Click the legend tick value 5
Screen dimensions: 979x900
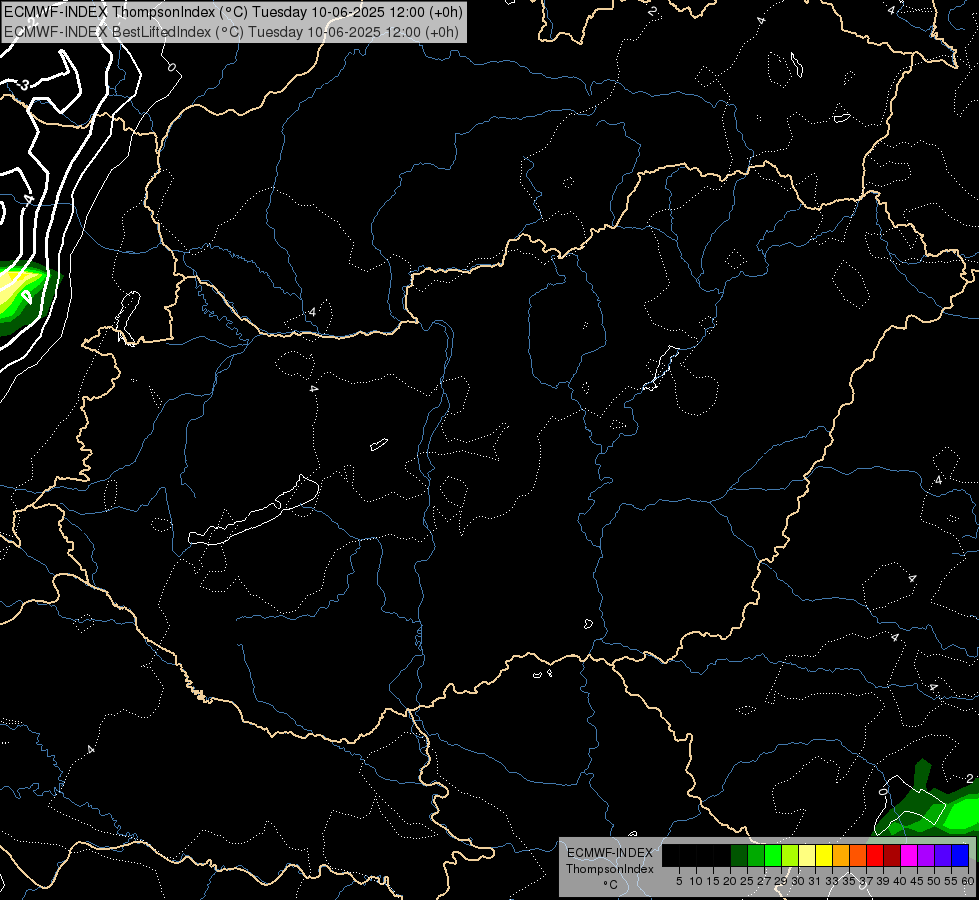click(679, 881)
